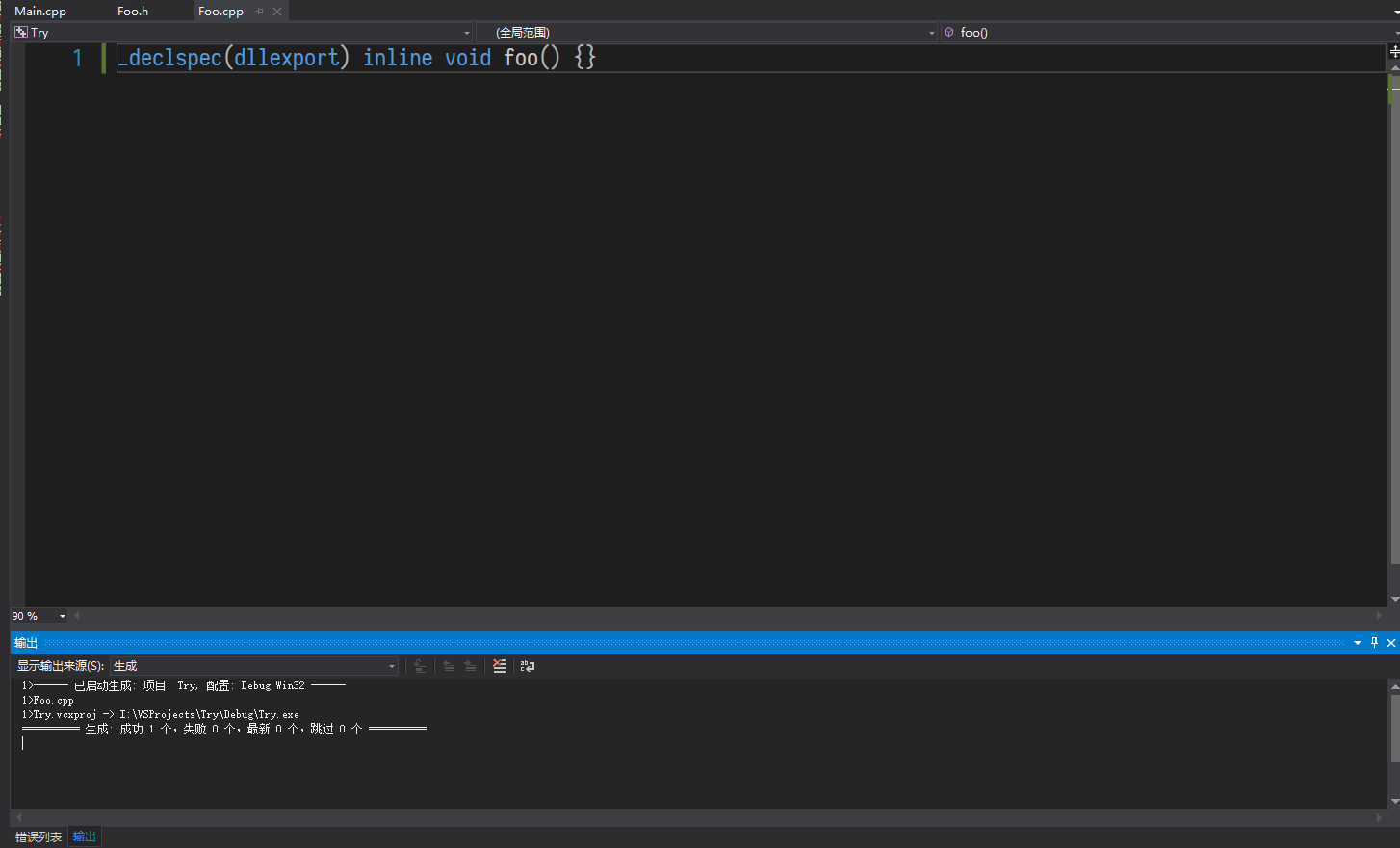The image size is (1400, 848).
Task: Click the editor split window handle
Action: [x=1393, y=52]
